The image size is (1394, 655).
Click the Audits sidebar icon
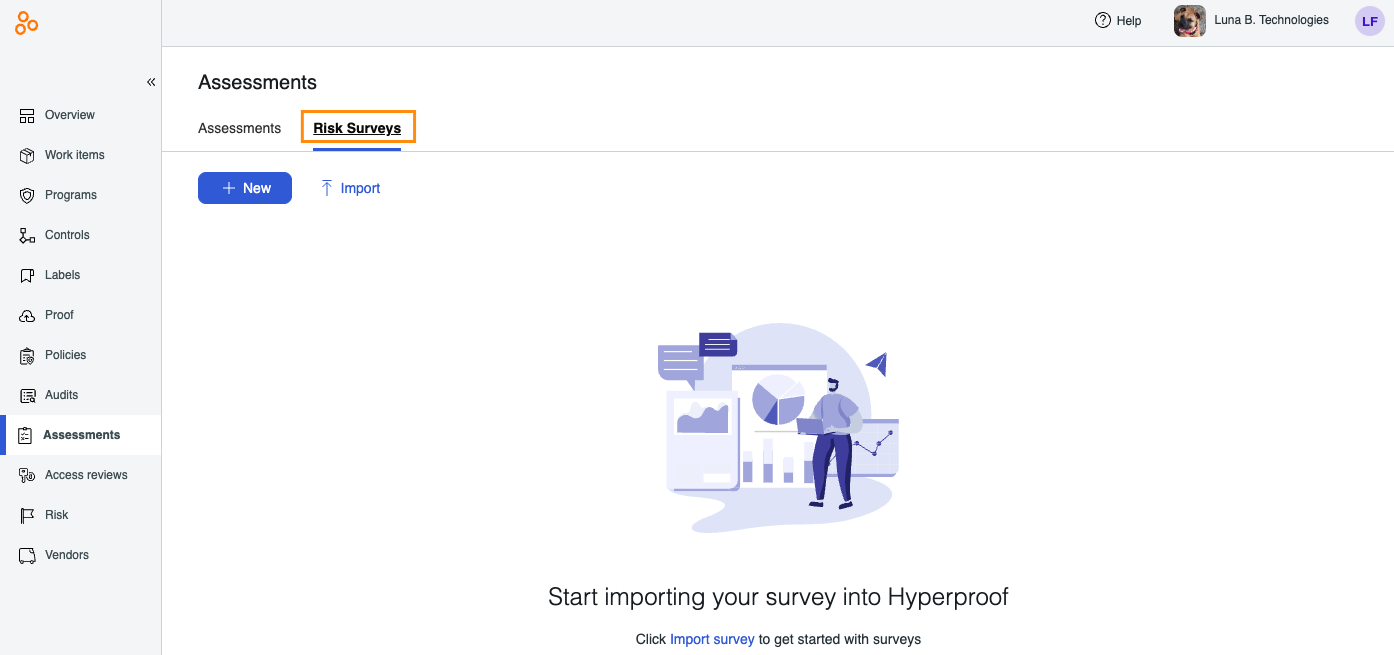[28, 394]
